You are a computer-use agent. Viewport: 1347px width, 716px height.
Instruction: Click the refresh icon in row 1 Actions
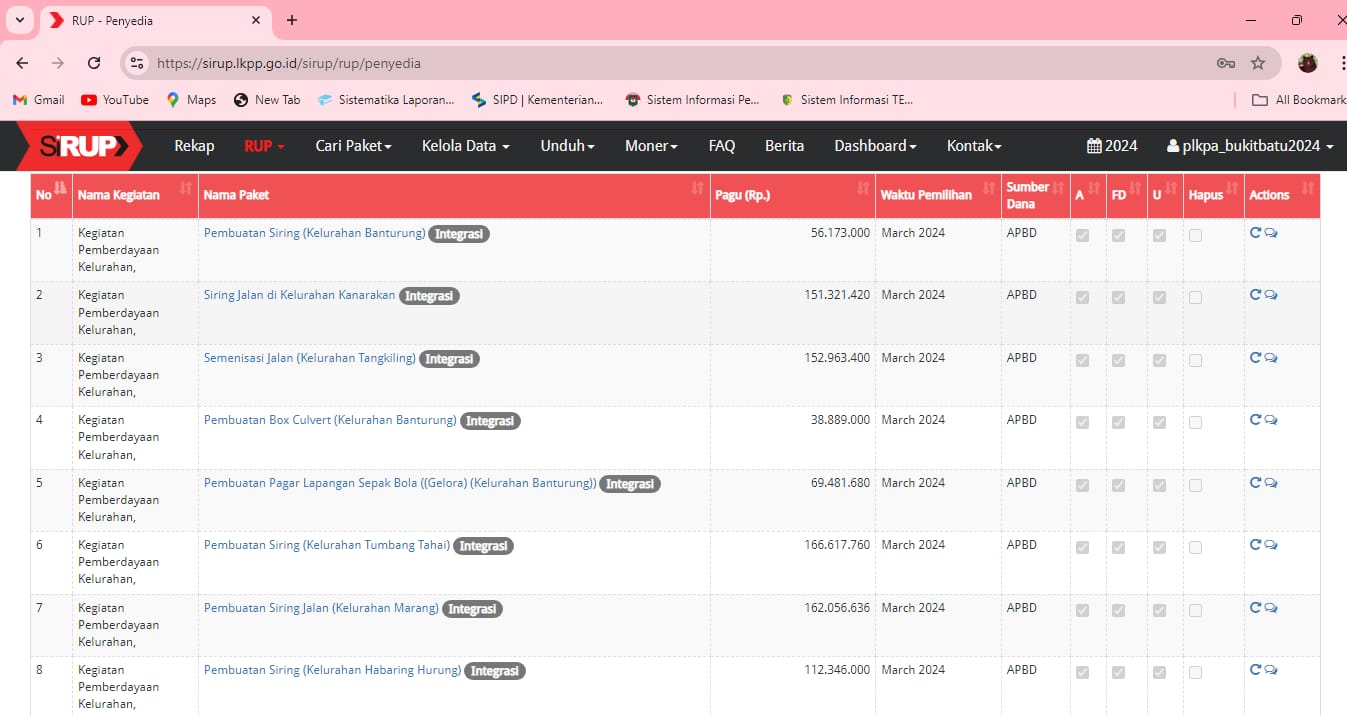click(1255, 233)
